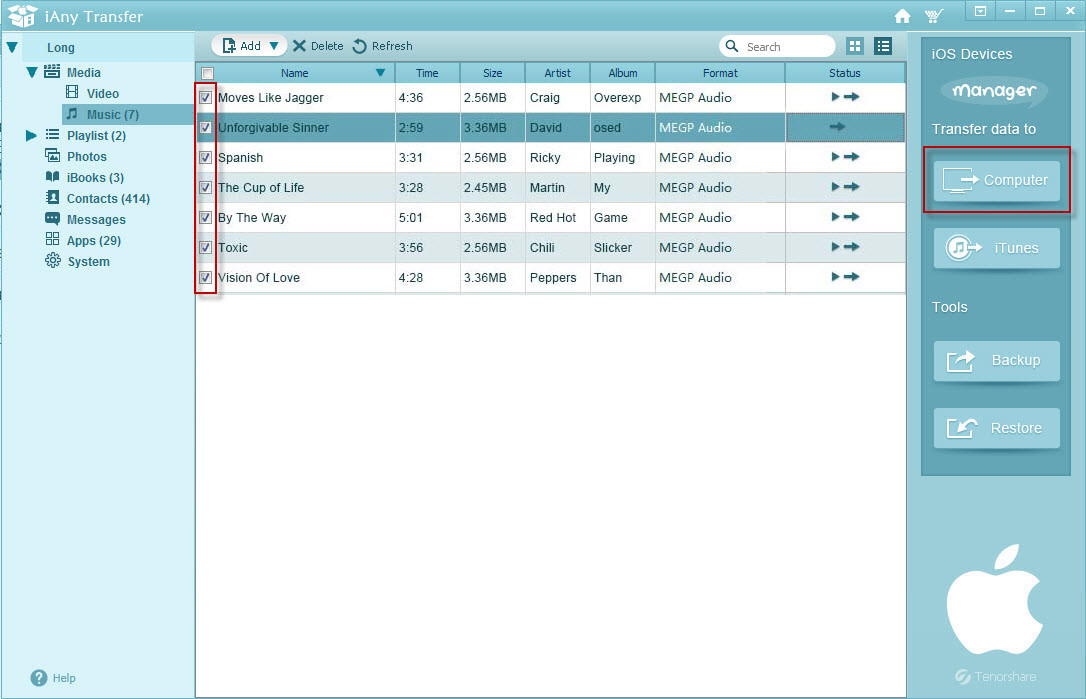
Task: Uncheck The Cup of Life checkbox
Action: click(x=206, y=188)
